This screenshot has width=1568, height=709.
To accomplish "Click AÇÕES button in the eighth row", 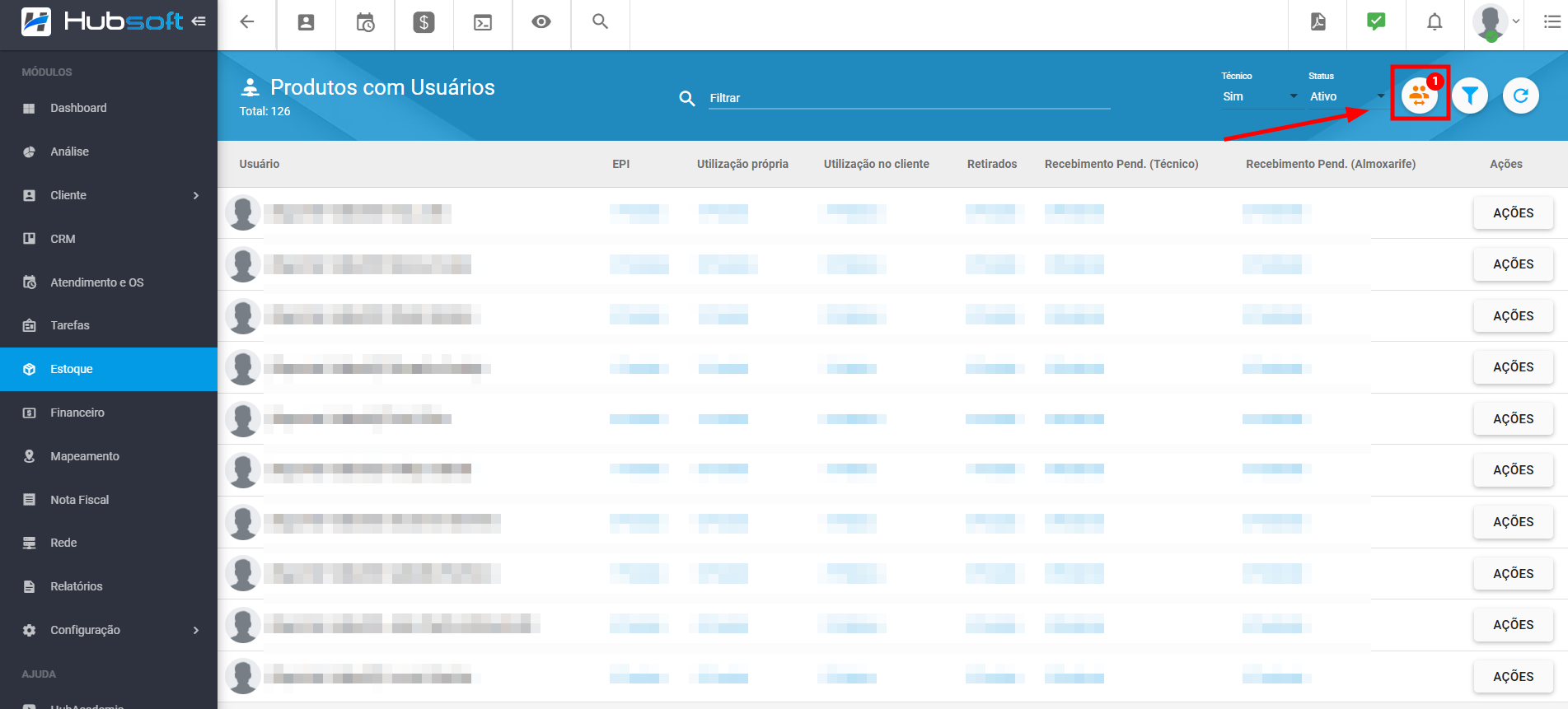I will point(1514,573).
